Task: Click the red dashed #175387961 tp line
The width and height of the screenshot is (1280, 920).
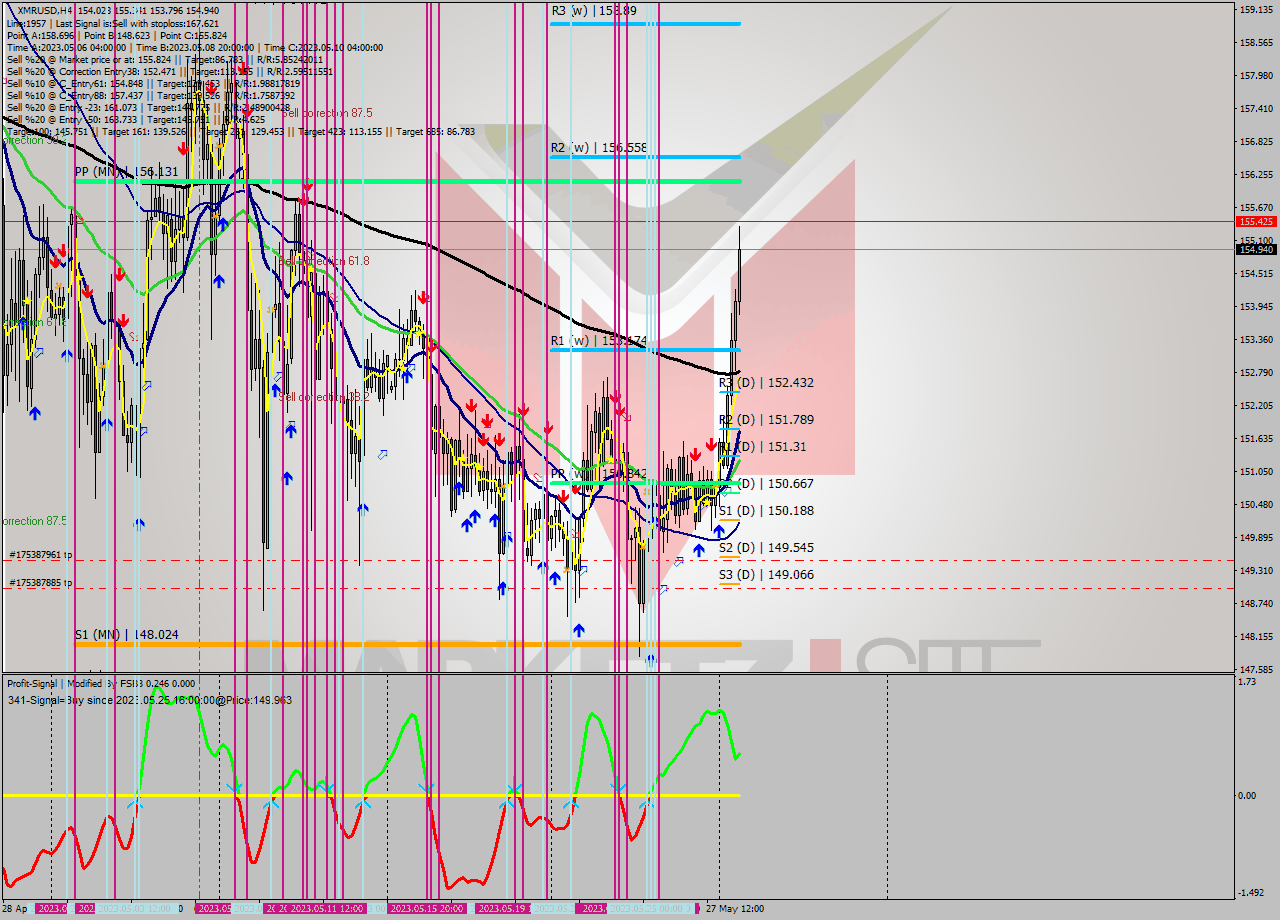Action: point(400,560)
